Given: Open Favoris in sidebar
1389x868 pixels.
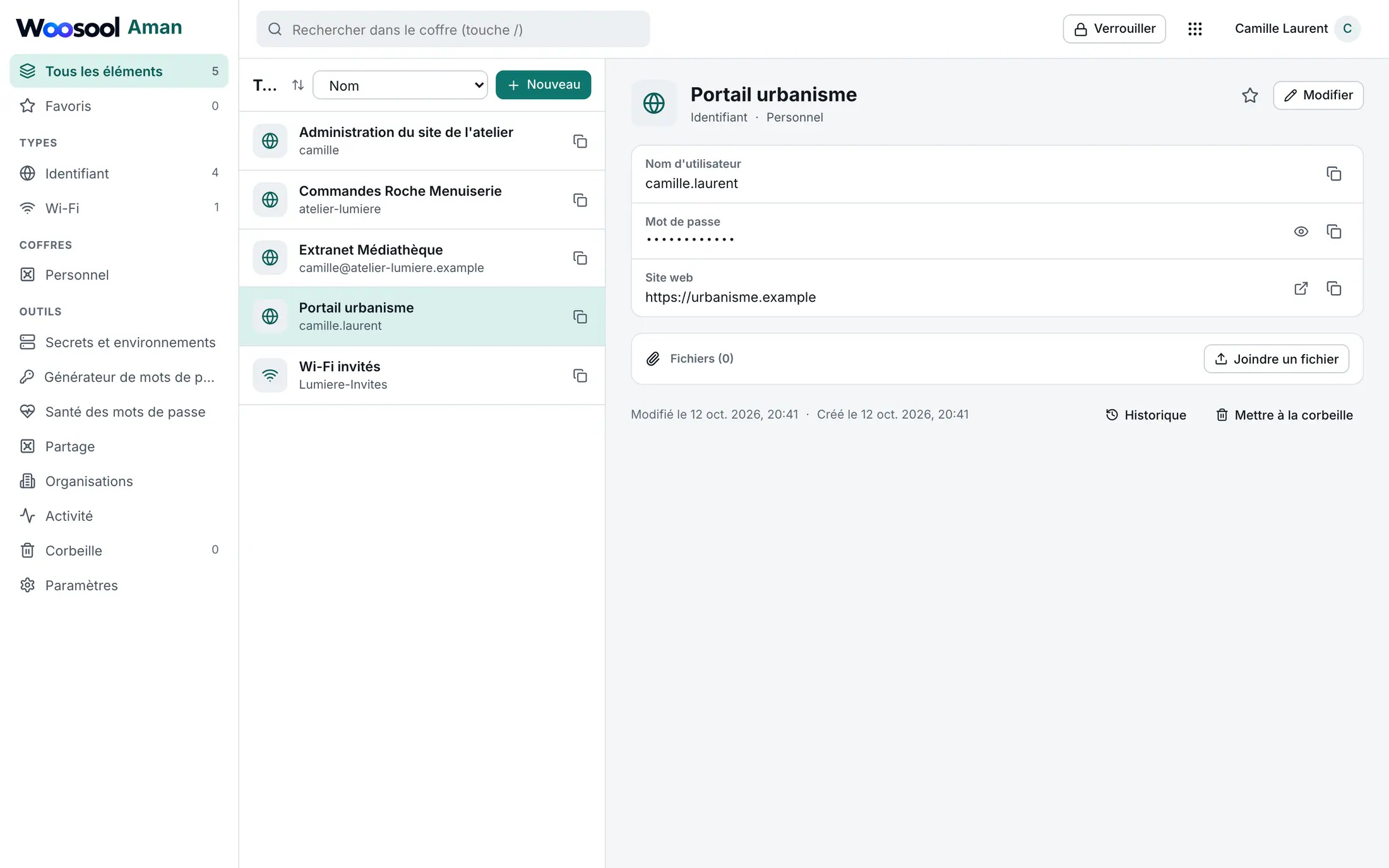Looking at the screenshot, I should [119, 106].
